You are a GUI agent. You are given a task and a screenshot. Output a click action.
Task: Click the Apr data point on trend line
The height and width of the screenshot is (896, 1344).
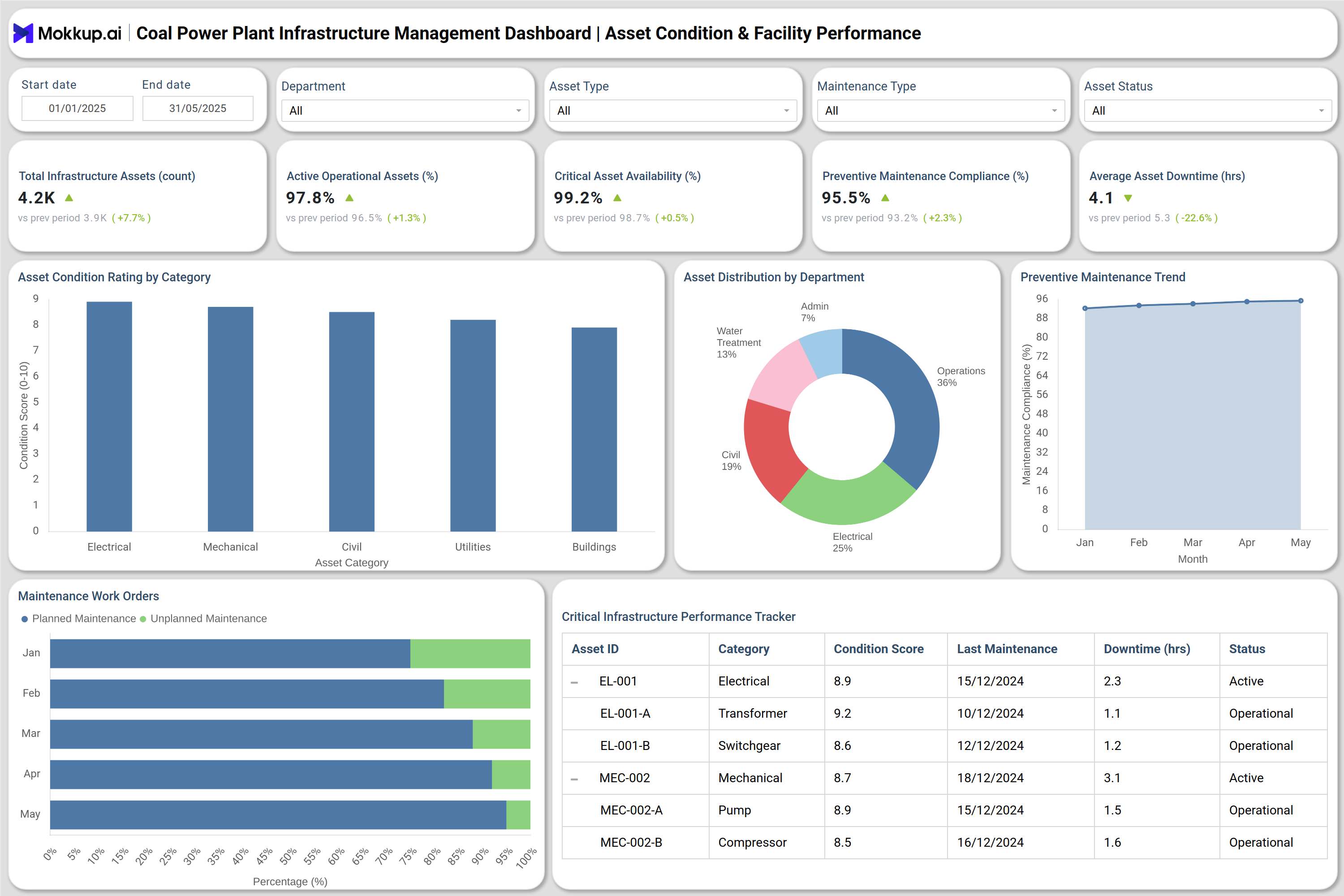pos(1247,302)
